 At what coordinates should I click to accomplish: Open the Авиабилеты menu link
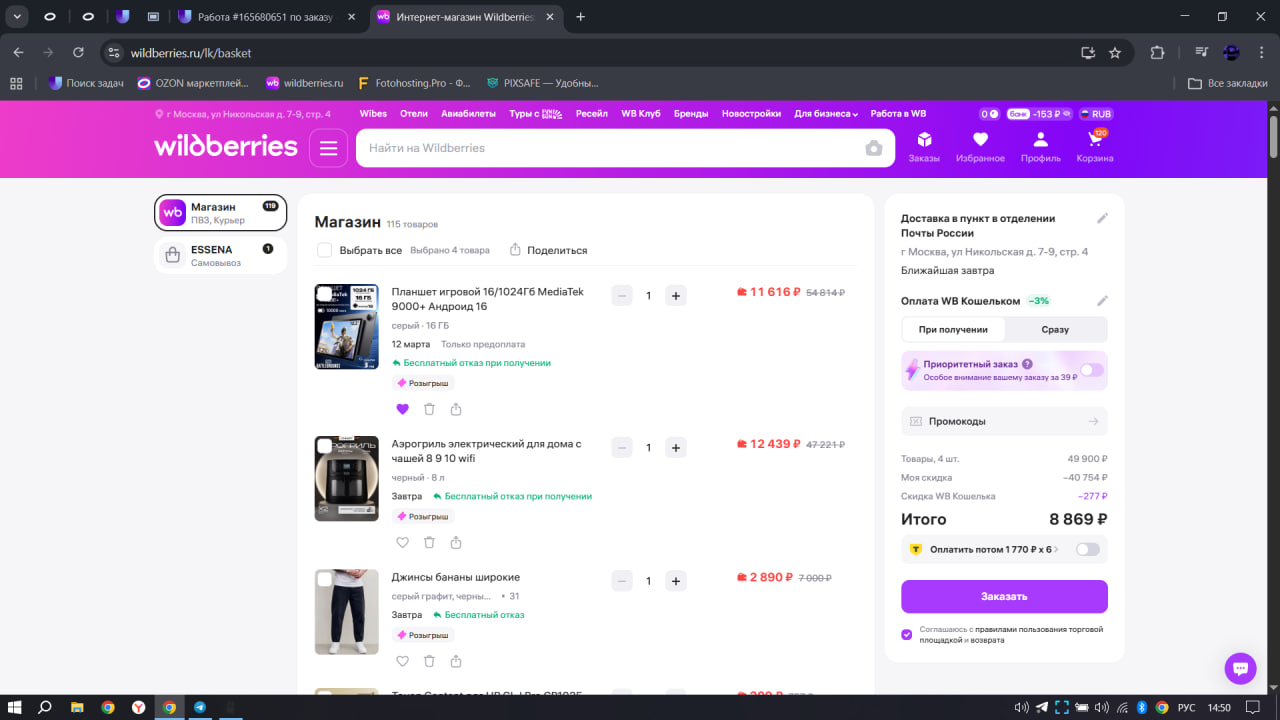[468, 114]
